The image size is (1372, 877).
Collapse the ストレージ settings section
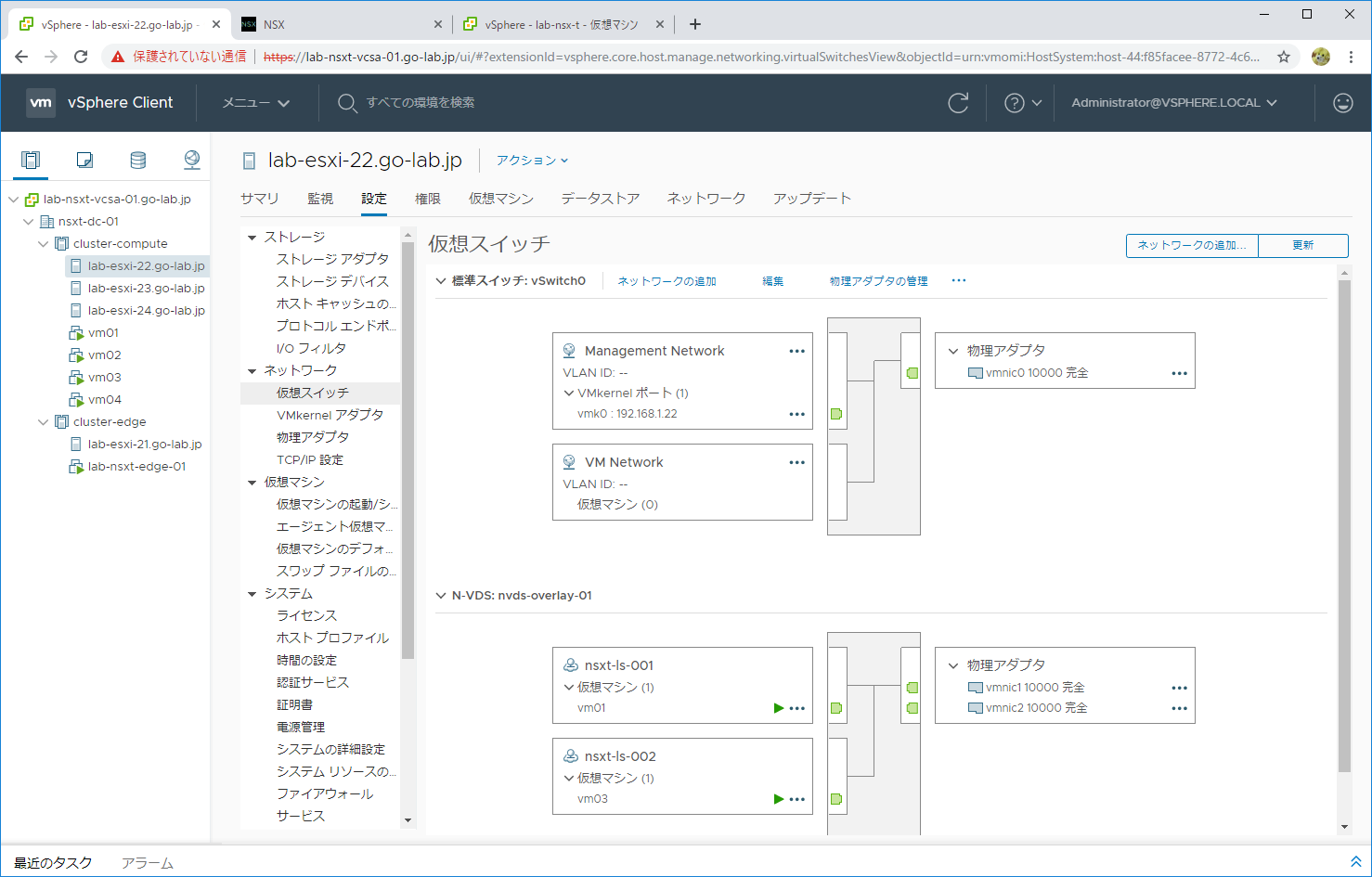point(252,238)
